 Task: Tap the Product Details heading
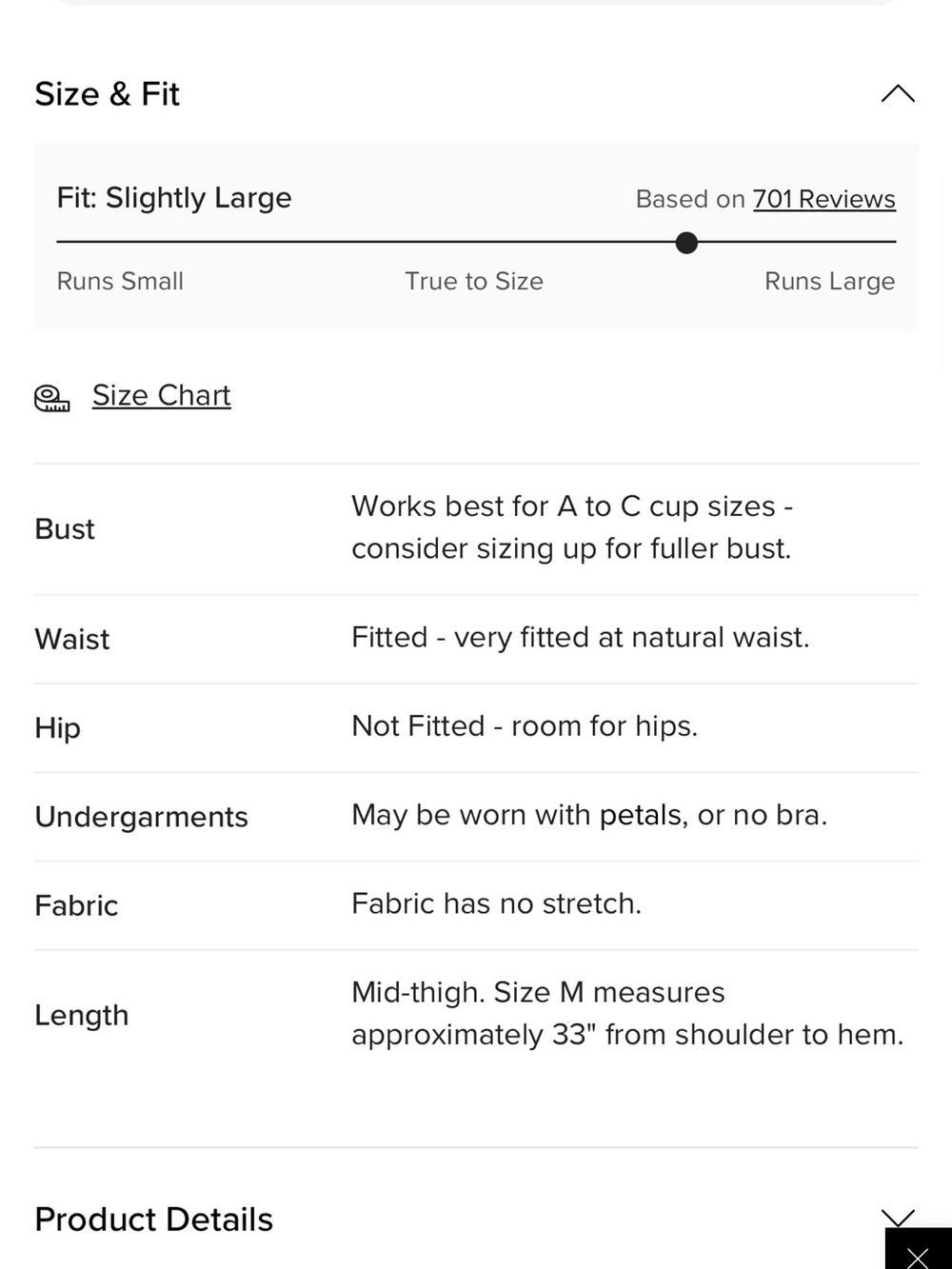point(153,1219)
